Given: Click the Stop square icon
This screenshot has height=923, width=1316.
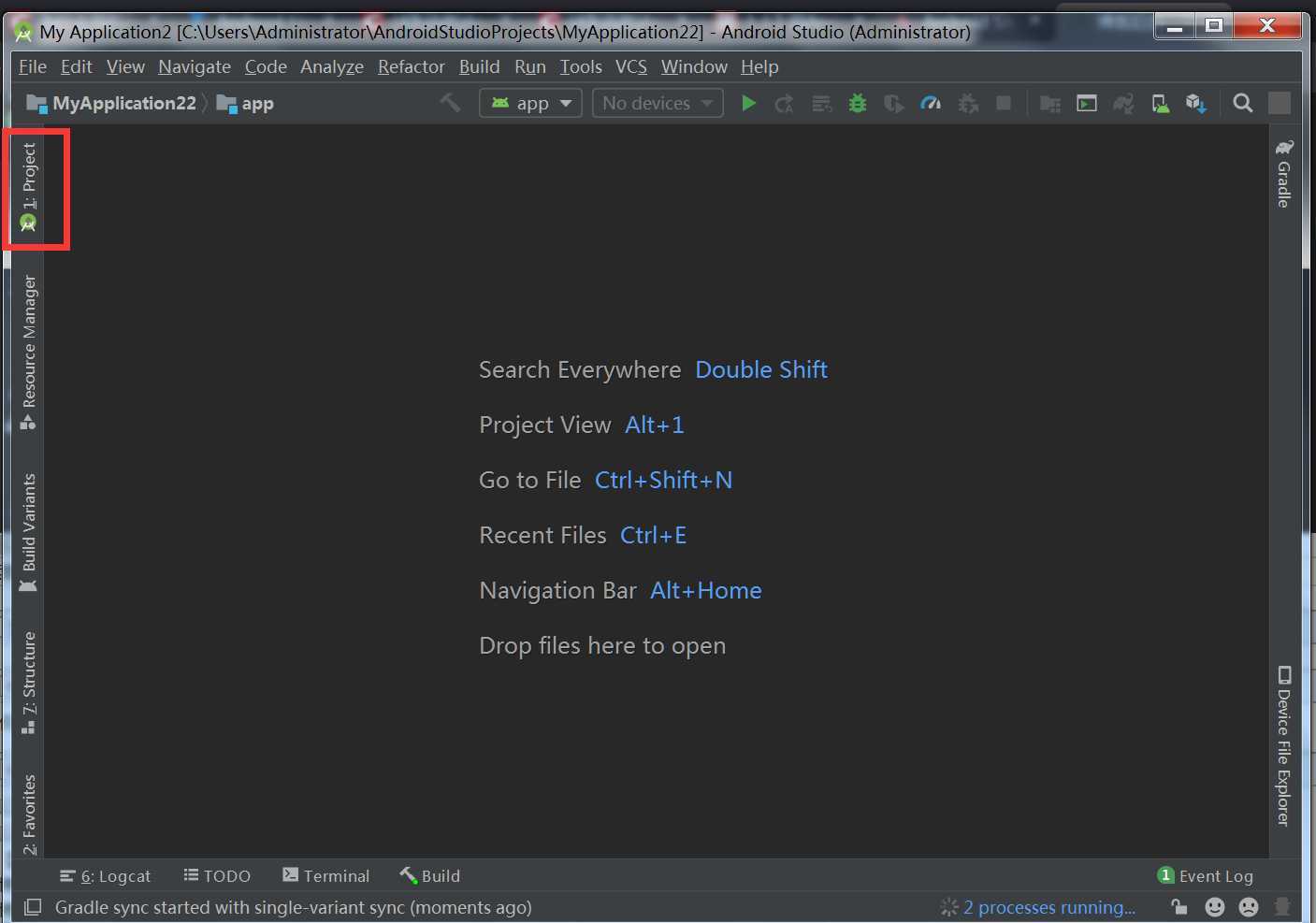Looking at the screenshot, I should click(1004, 103).
